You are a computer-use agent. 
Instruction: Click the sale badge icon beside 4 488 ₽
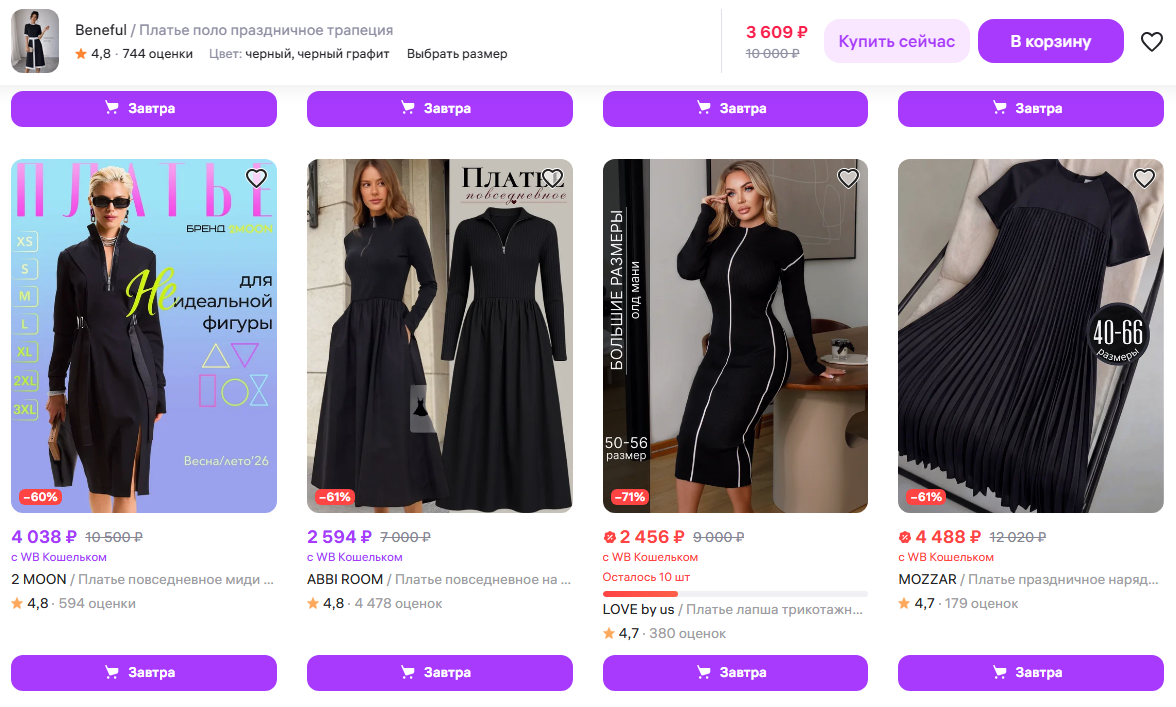[x=905, y=537]
